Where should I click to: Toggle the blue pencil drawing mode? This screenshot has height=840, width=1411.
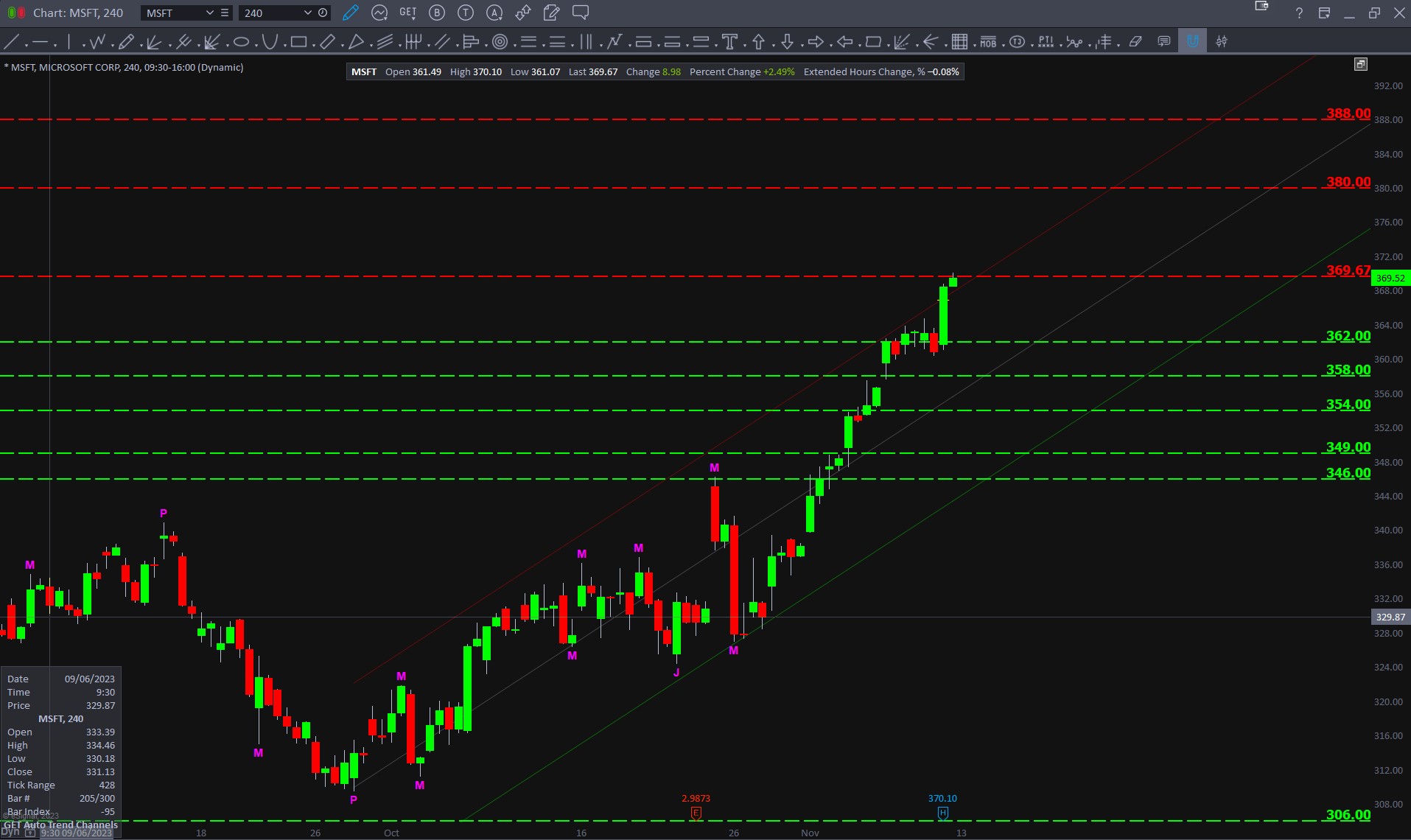pos(351,13)
